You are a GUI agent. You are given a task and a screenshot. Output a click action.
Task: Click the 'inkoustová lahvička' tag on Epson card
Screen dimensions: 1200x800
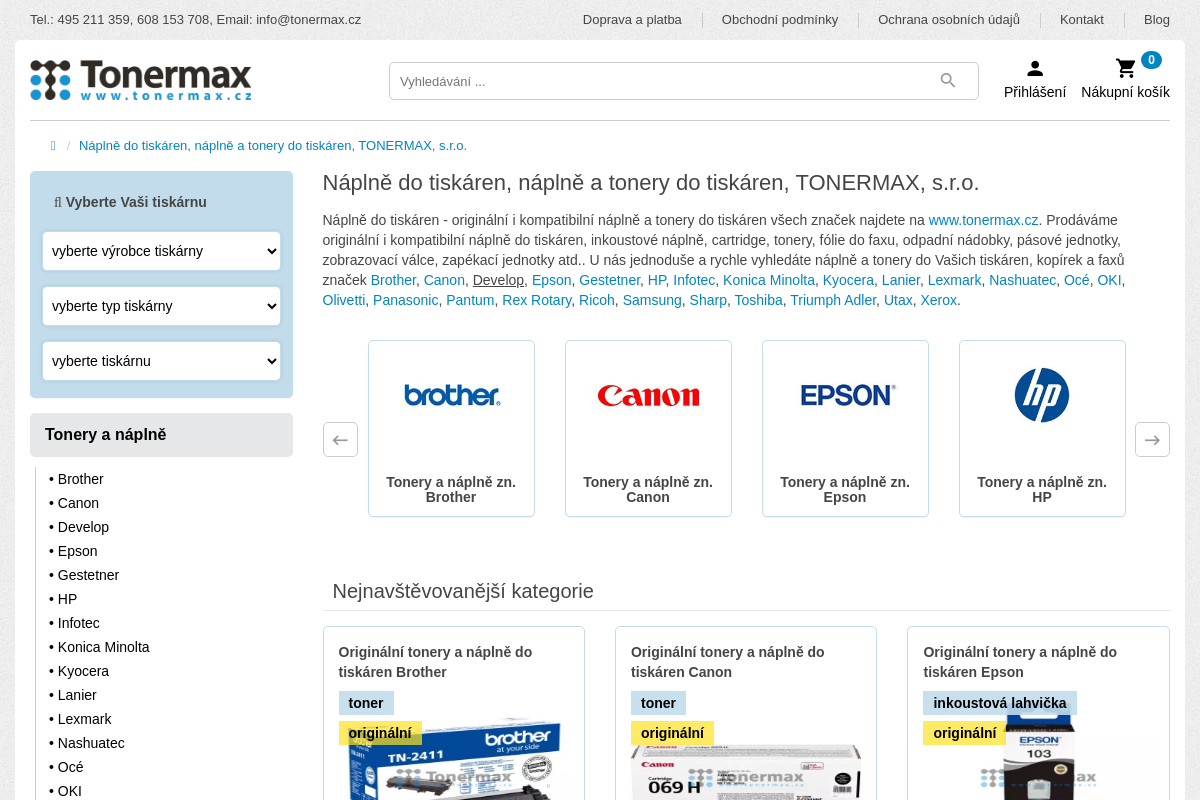click(1000, 703)
